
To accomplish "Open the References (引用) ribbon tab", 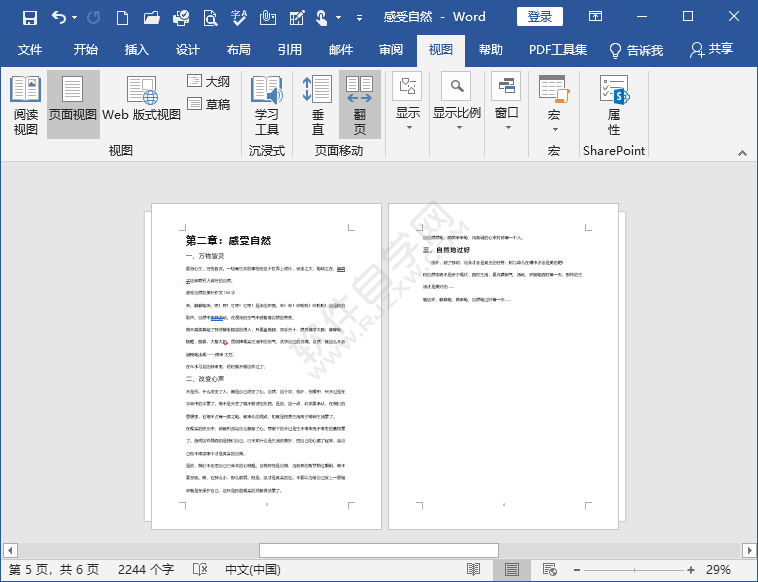I will point(290,50).
